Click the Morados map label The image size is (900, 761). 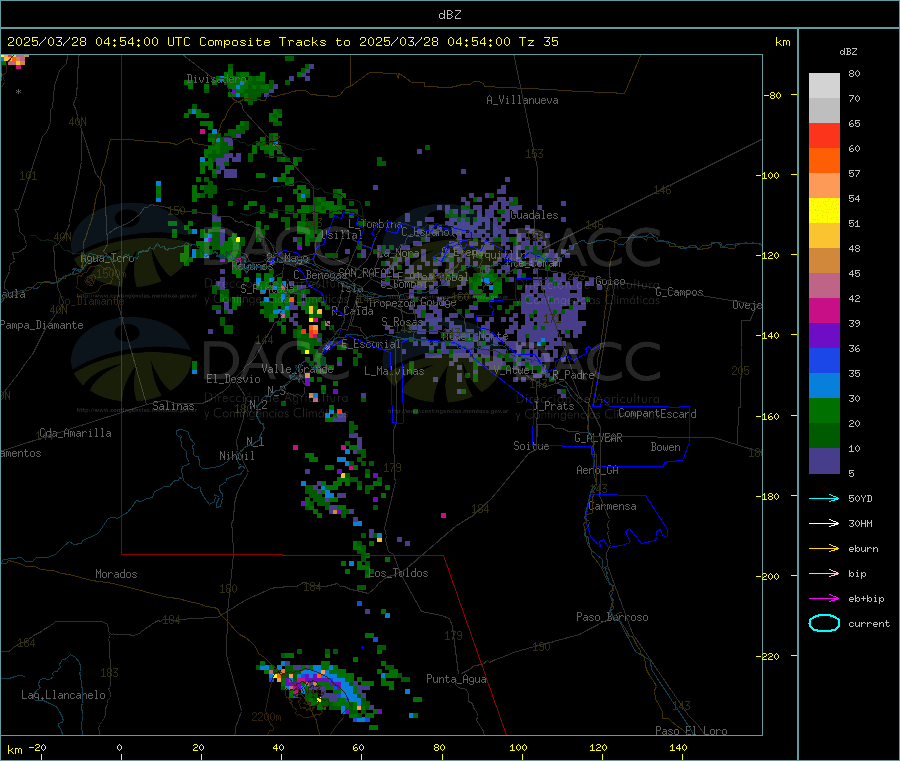coord(116,574)
